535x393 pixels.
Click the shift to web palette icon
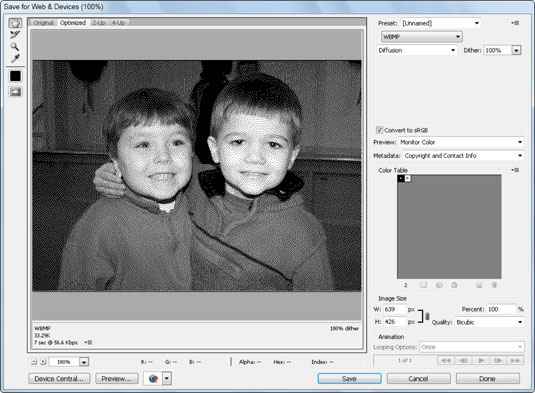click(x=439, y=285)
